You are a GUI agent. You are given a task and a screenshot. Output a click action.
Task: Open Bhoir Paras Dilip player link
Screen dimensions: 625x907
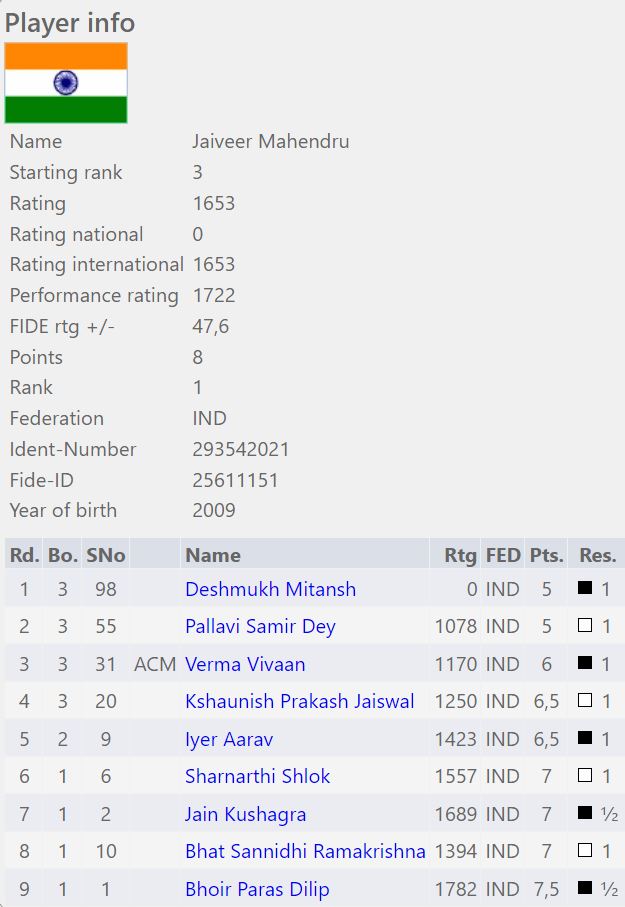pyautogui.click(x=257, y=889)
